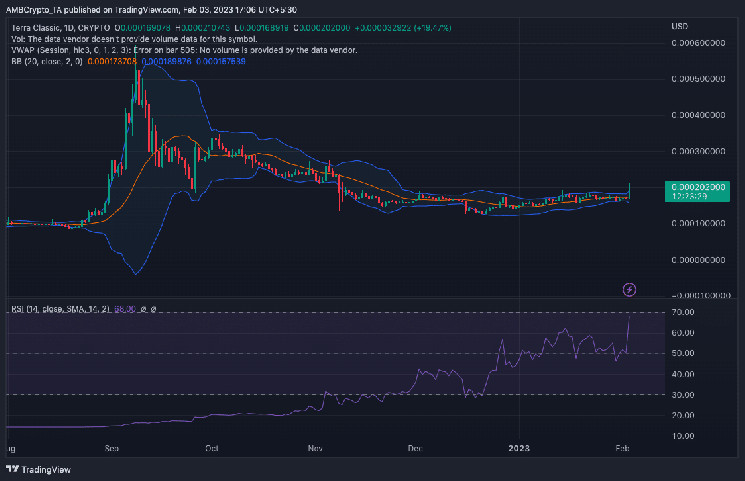
Task: Click the 0.000500000 price axis label
Action: 698,79
